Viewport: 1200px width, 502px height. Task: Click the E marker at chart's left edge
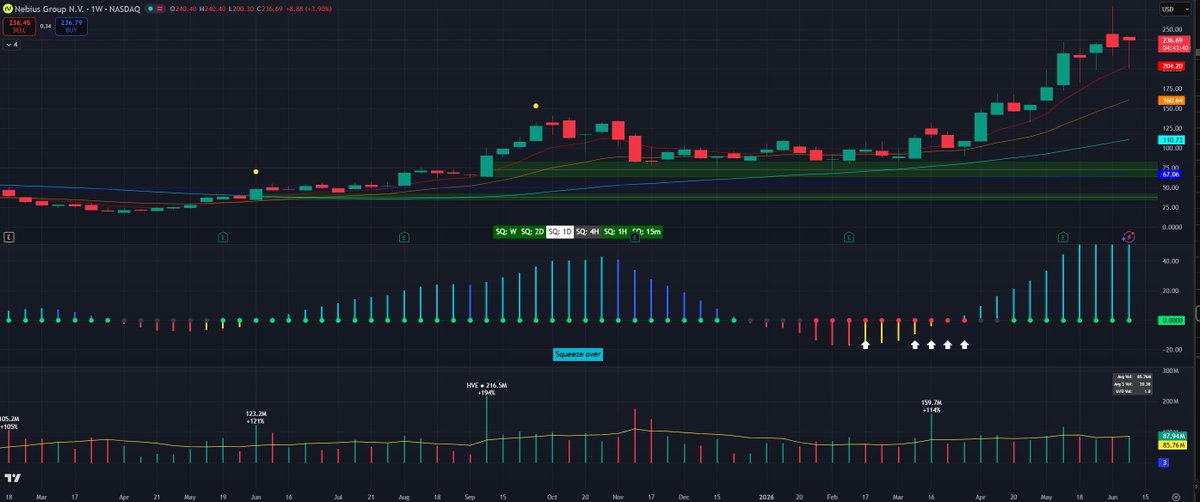click(8, 237)
